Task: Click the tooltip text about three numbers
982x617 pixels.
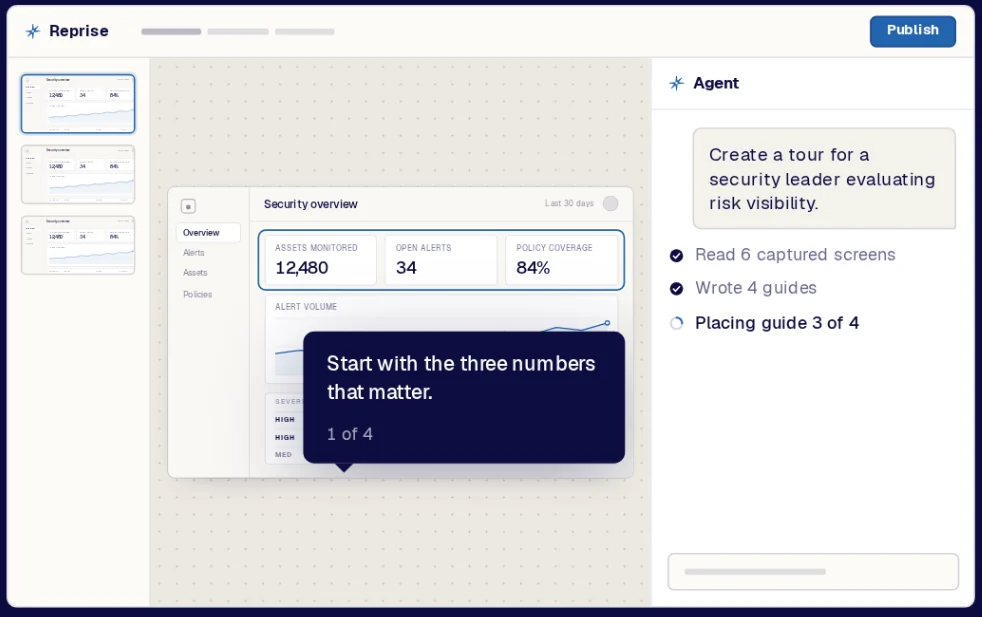Action: pos(461,378)
